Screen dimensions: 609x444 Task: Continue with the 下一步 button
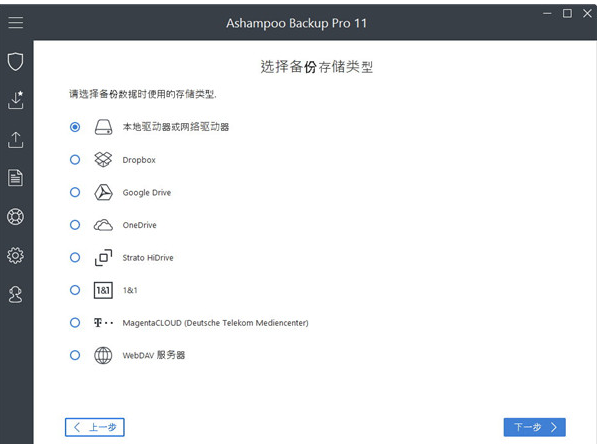pyautogui.click(x=534, y=427)
